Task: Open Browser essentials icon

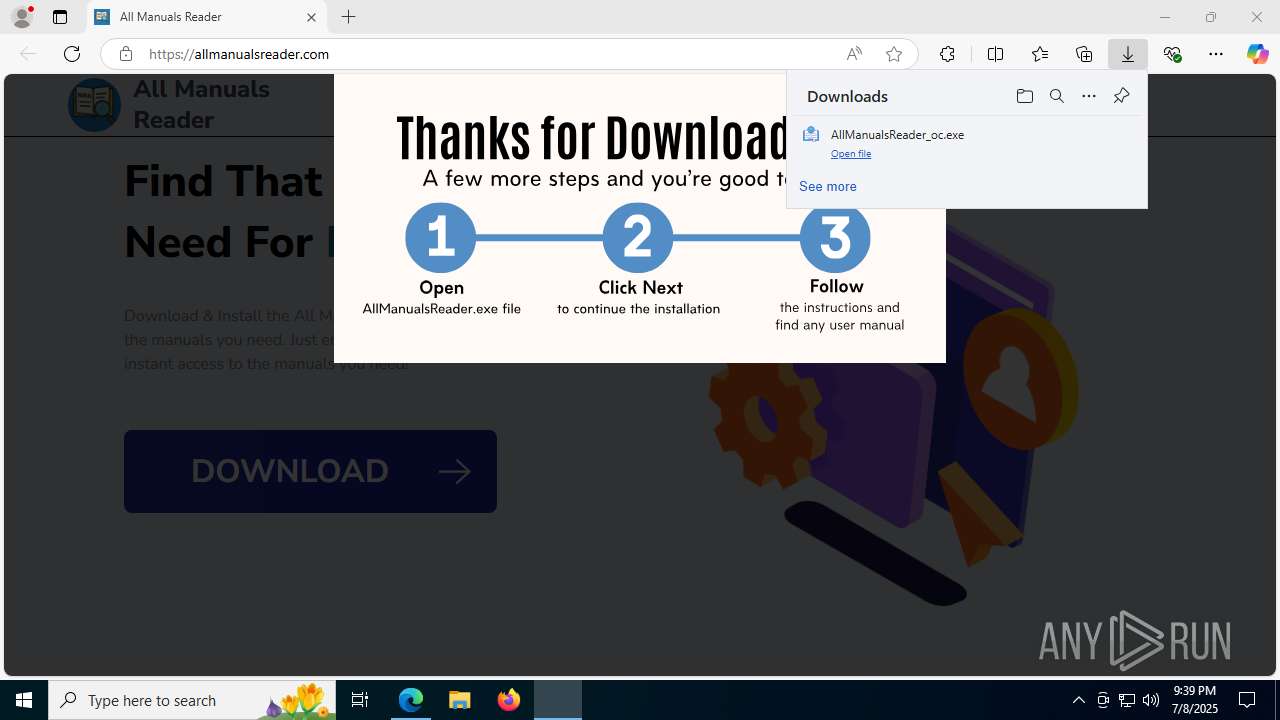Action: coord(1172,54)
